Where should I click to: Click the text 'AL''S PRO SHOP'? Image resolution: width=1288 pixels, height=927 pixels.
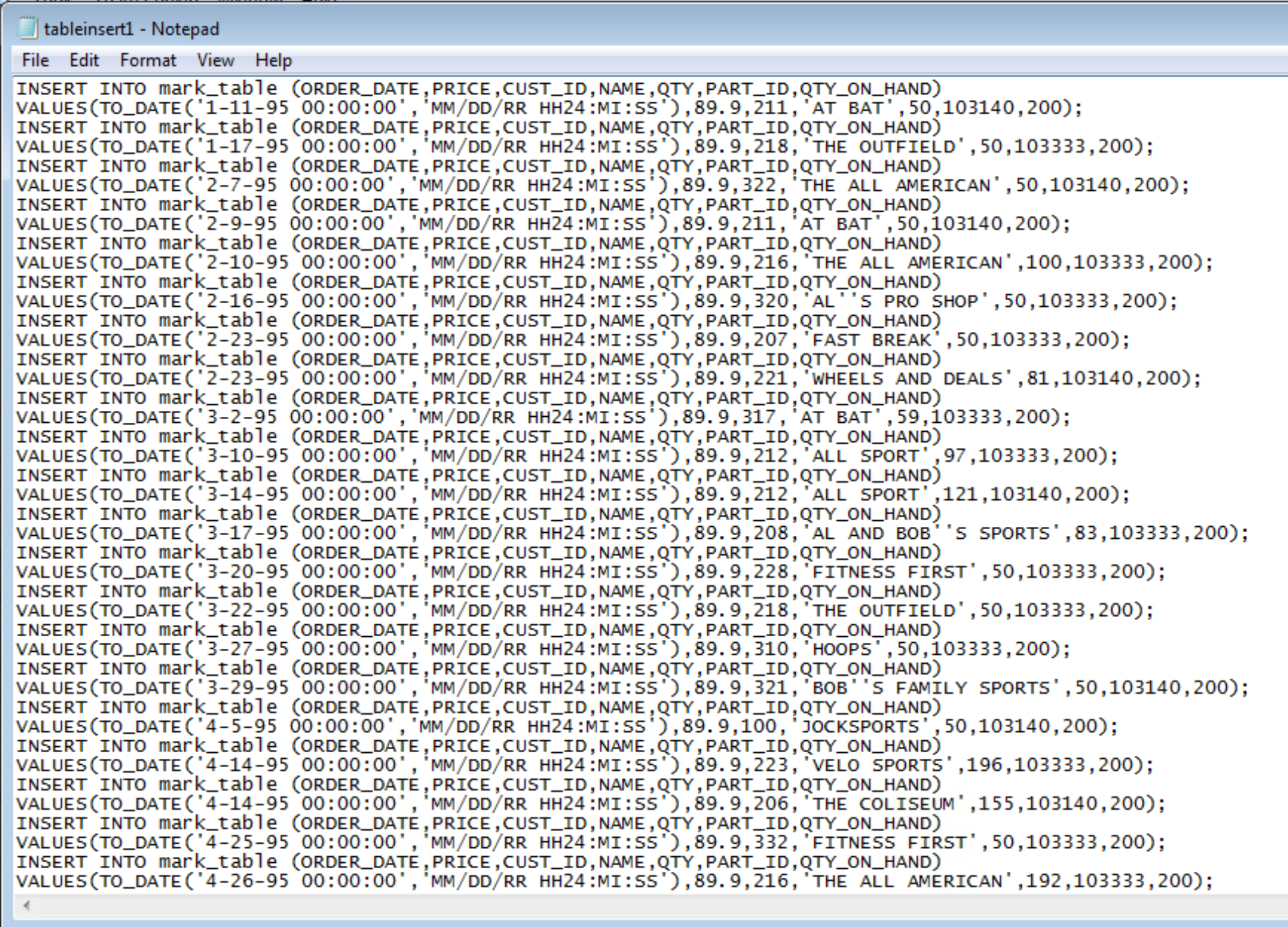click(895, 301)
